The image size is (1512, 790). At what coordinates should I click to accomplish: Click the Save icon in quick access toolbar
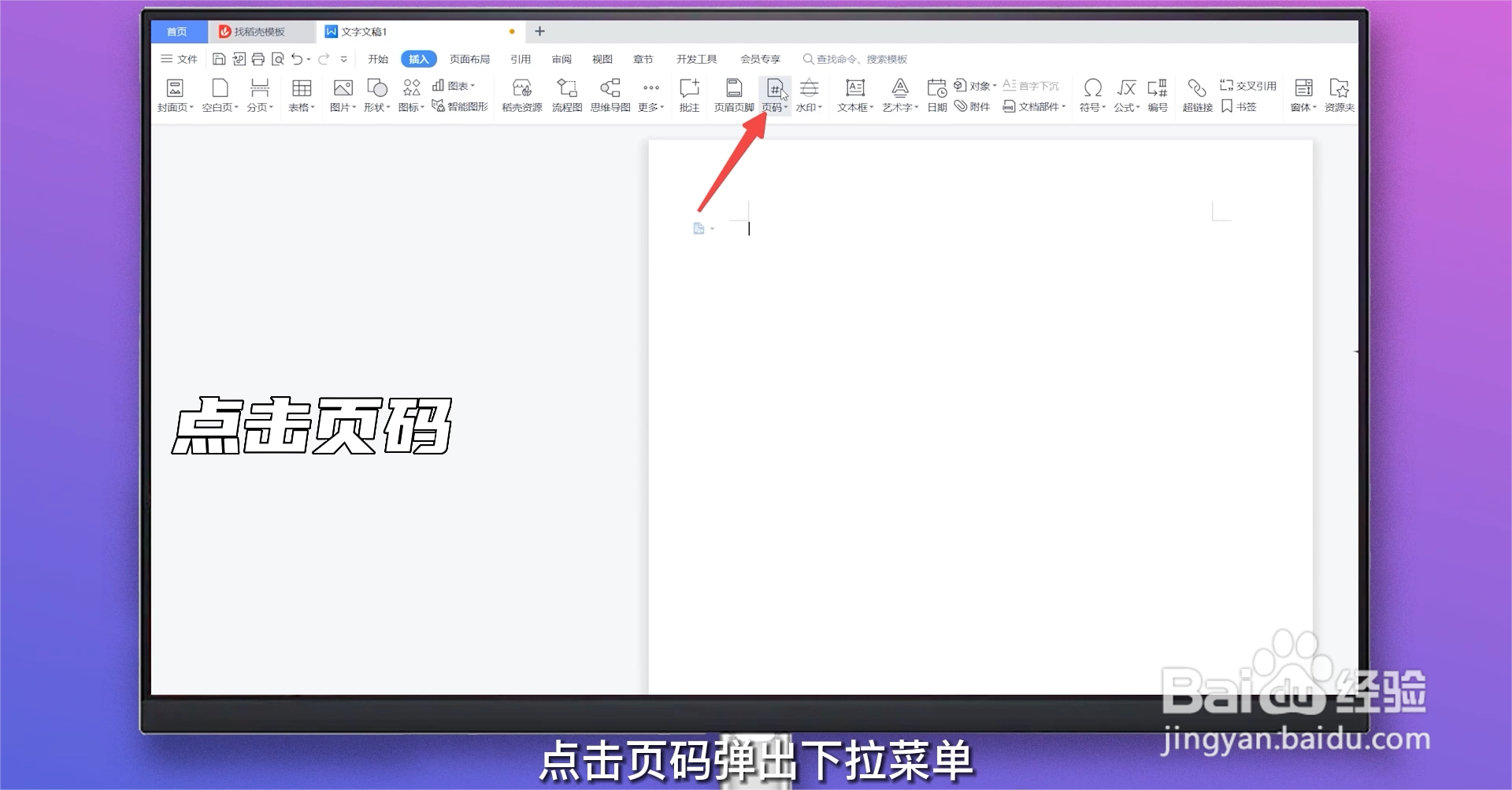click(x=219, y=59)
